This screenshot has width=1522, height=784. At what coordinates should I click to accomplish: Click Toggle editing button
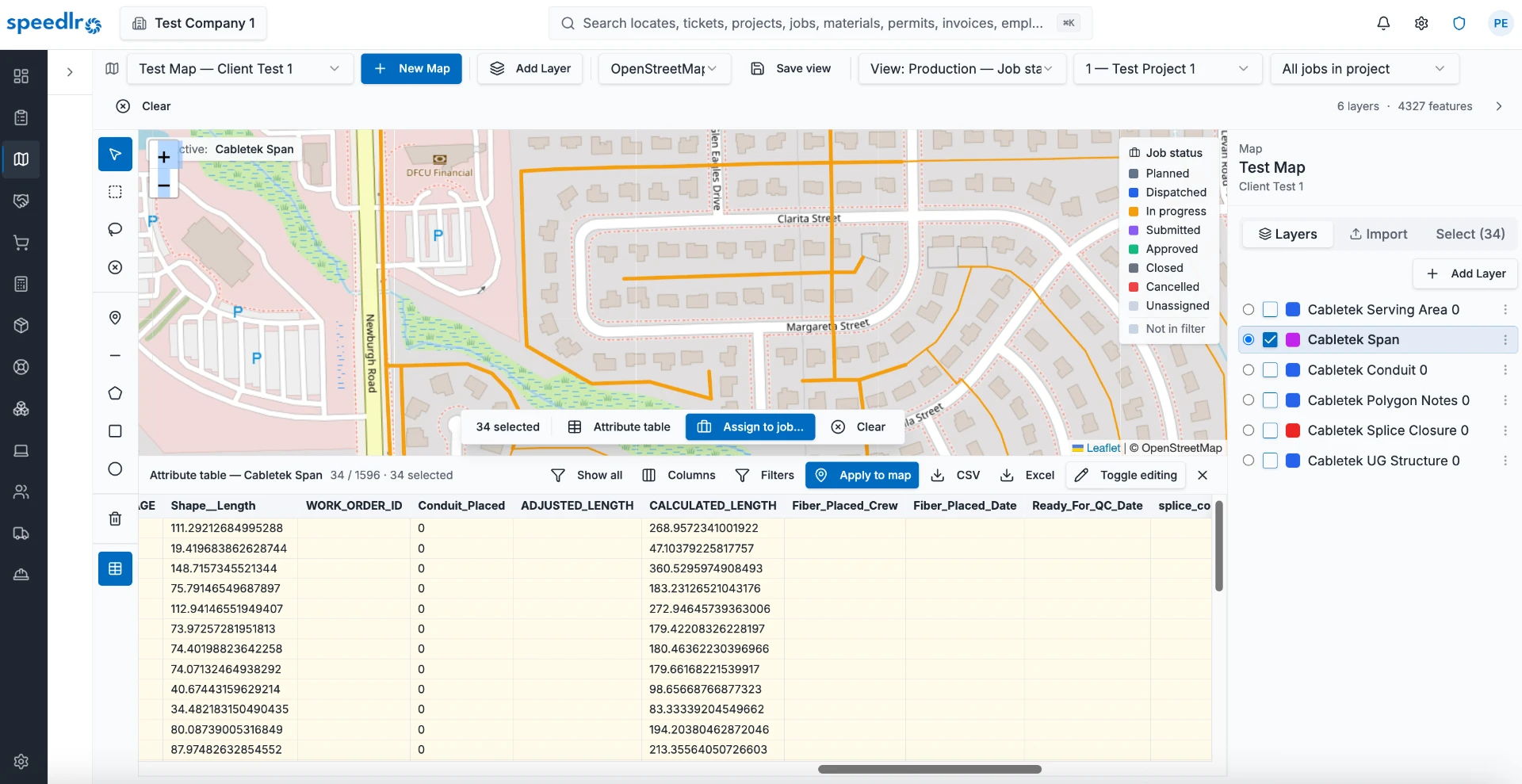pos(1126,475)
